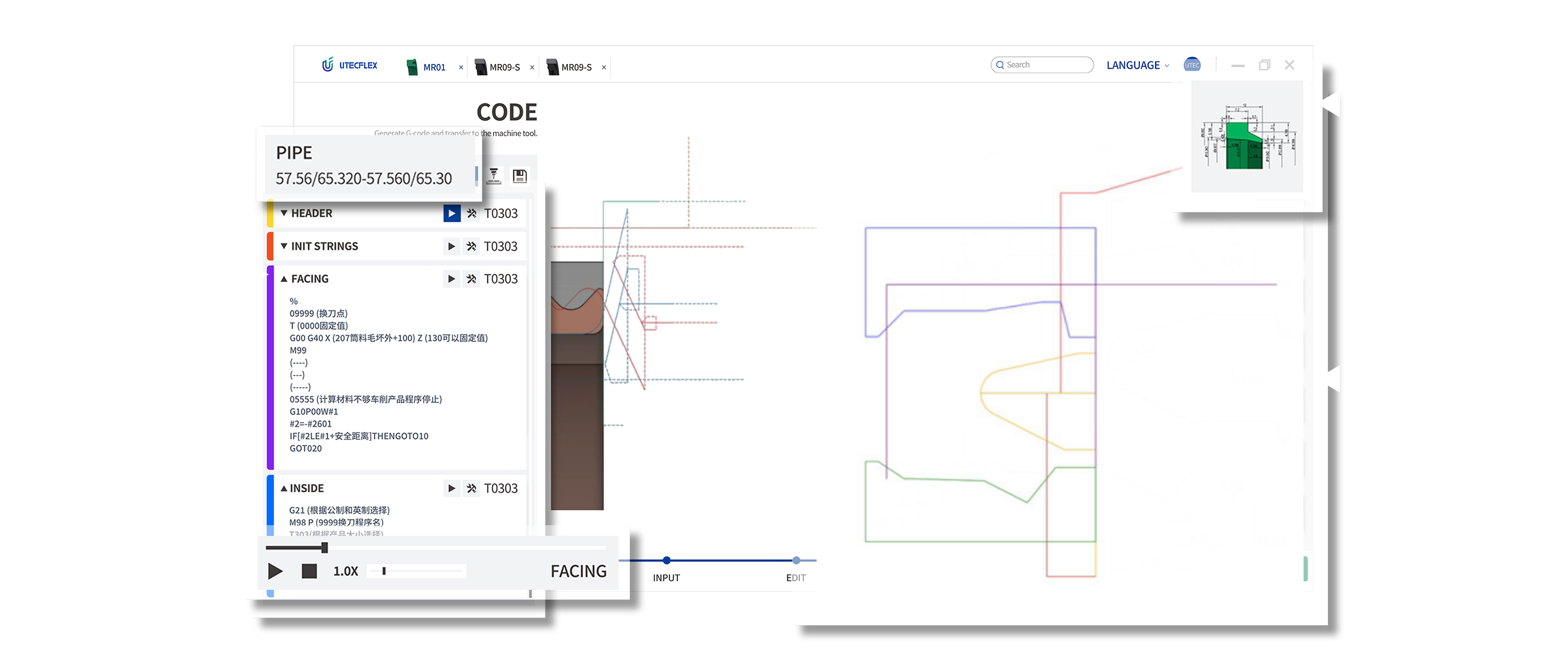Click the UTEC user avatar icon
Screen dimensions: 1568x649
point(1191,64)
